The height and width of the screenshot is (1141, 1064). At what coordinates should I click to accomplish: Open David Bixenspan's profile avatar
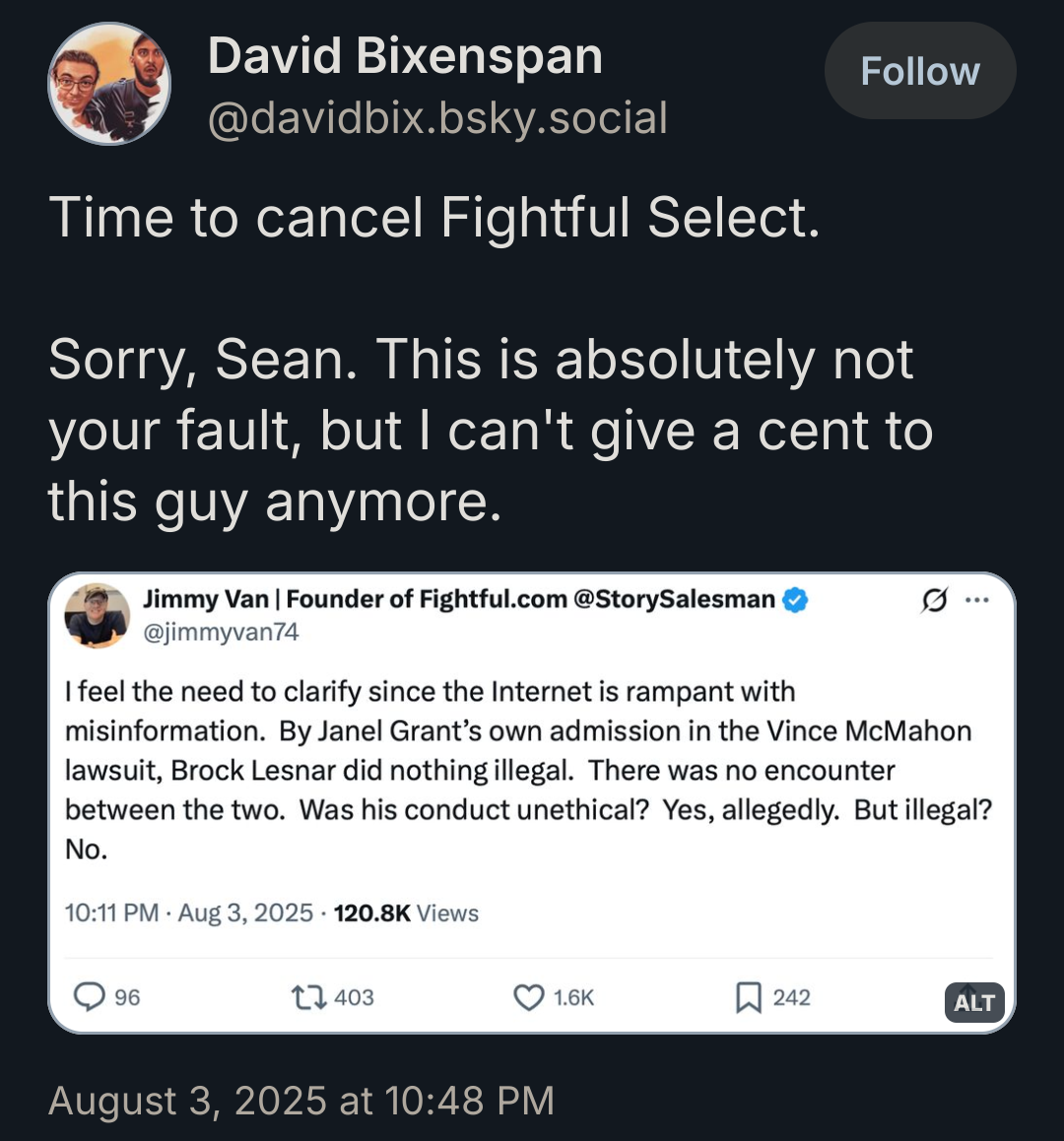tap(109, 84)
